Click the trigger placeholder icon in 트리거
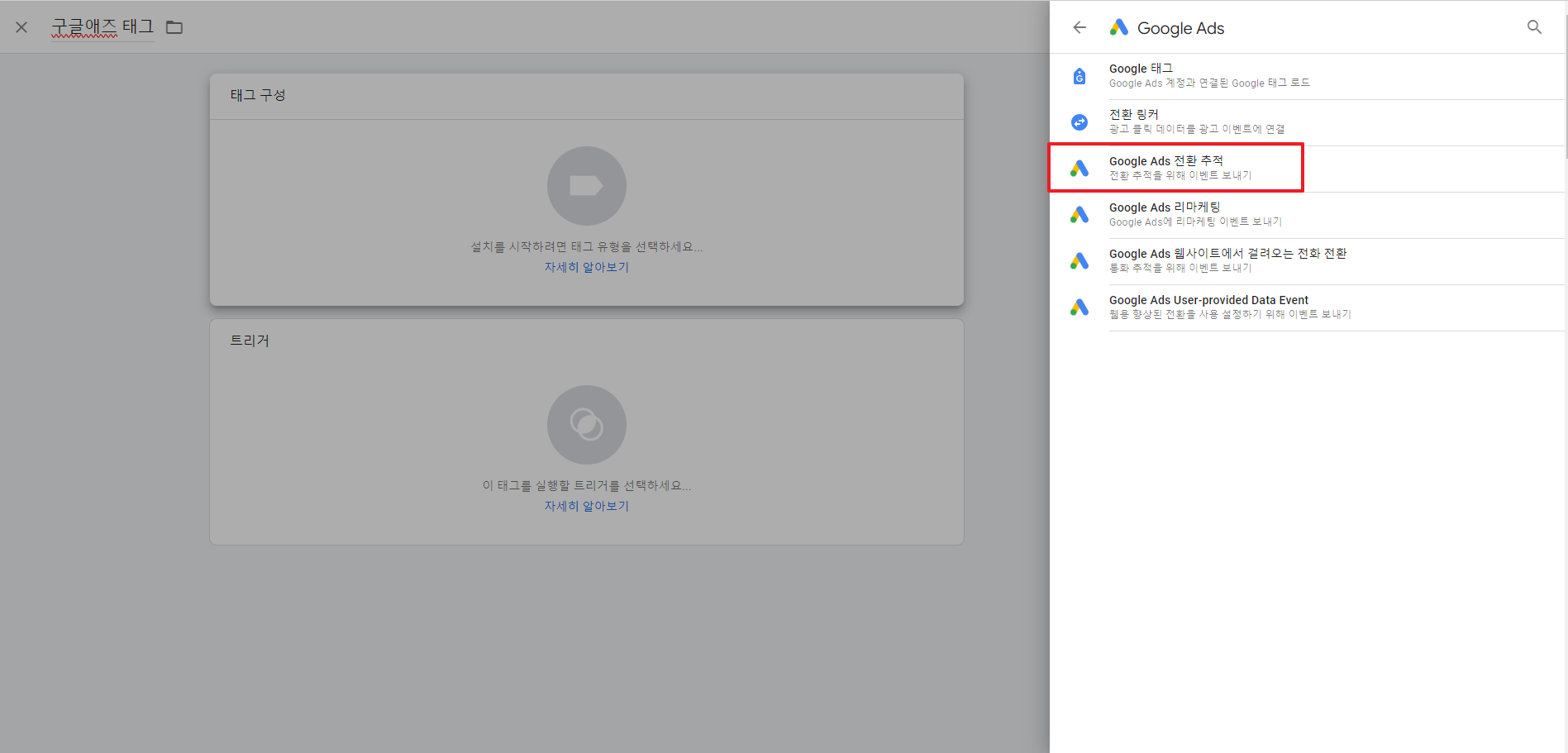The image size is (1568, 753). (587, 425)
